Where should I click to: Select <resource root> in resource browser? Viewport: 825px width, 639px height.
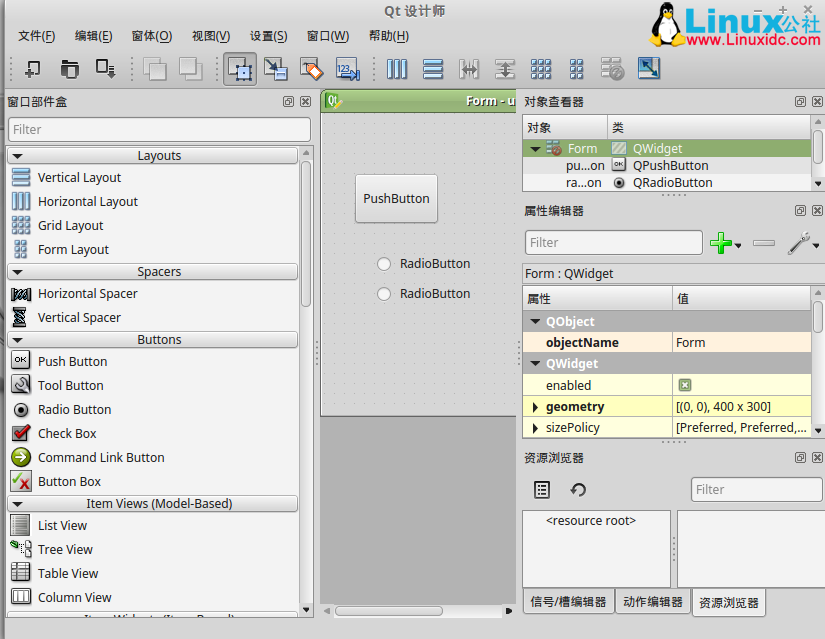point(591,521)
